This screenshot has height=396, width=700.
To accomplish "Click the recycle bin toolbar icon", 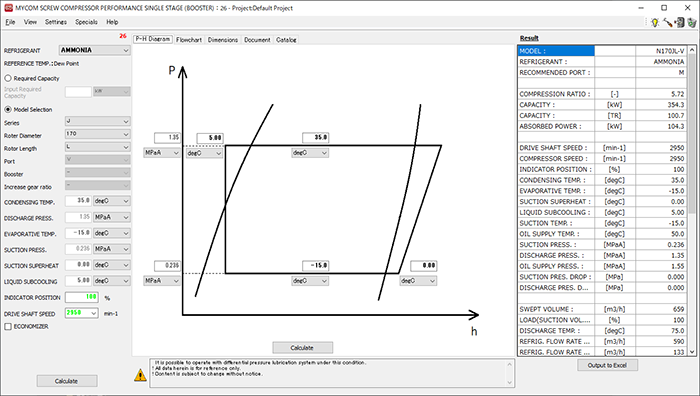I will (x=692, y=22).
